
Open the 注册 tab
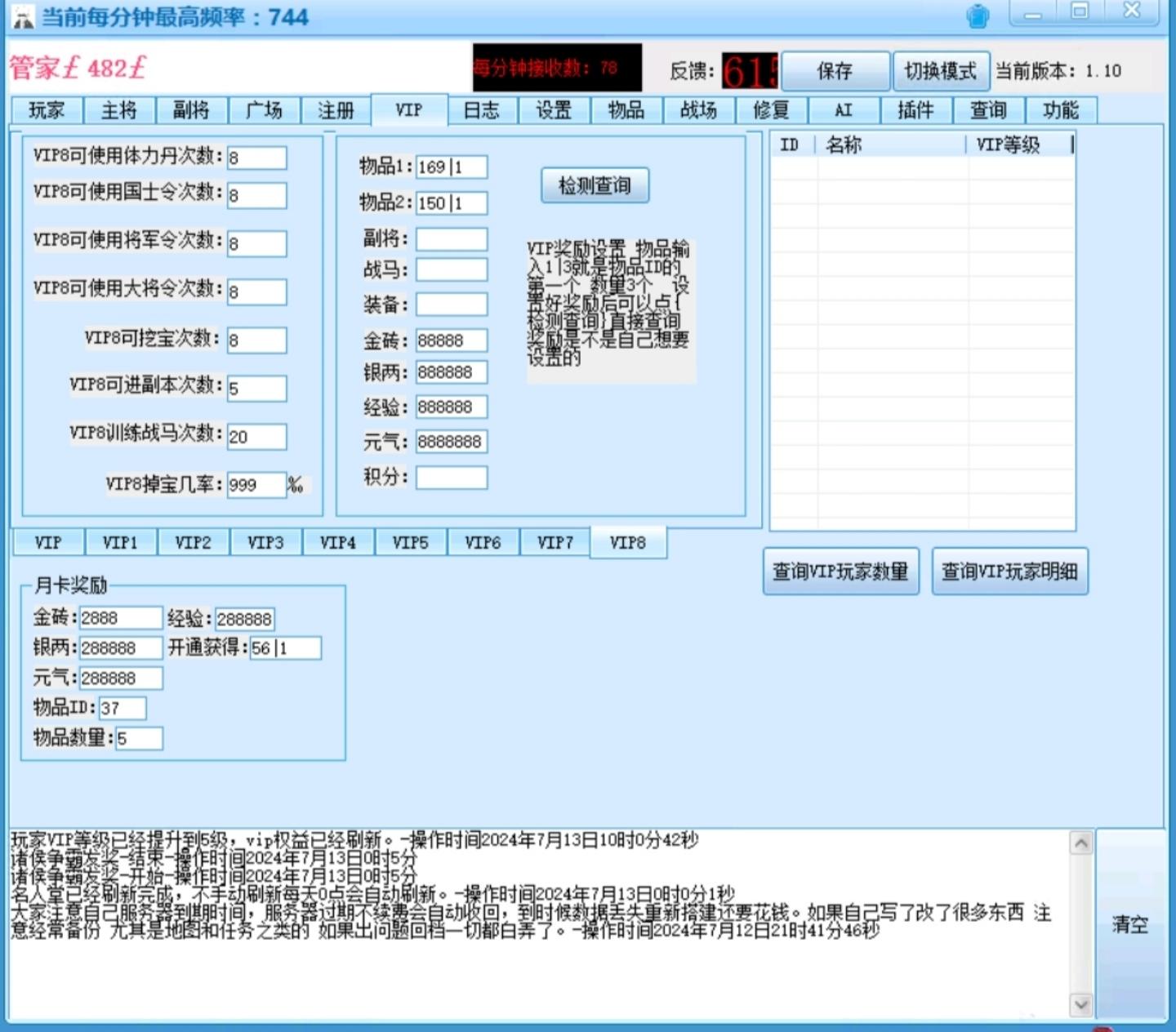336,110
